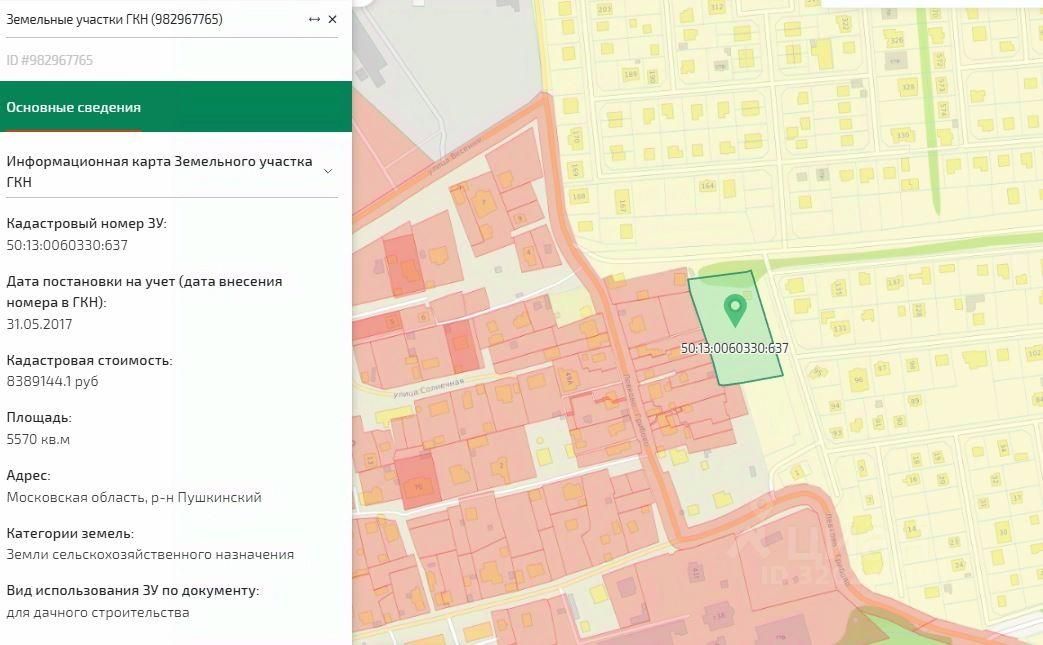Select the registration date 31.05.2017
1043x645 pixels.
click(x=39, y=324)
